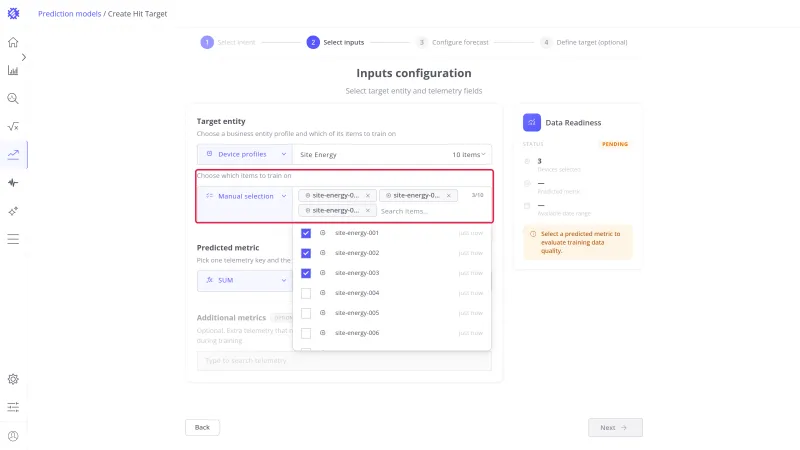The width and height of the screenshot is (800, 450).
Task: Click the app logo icon
Action: tap(13, 14)
